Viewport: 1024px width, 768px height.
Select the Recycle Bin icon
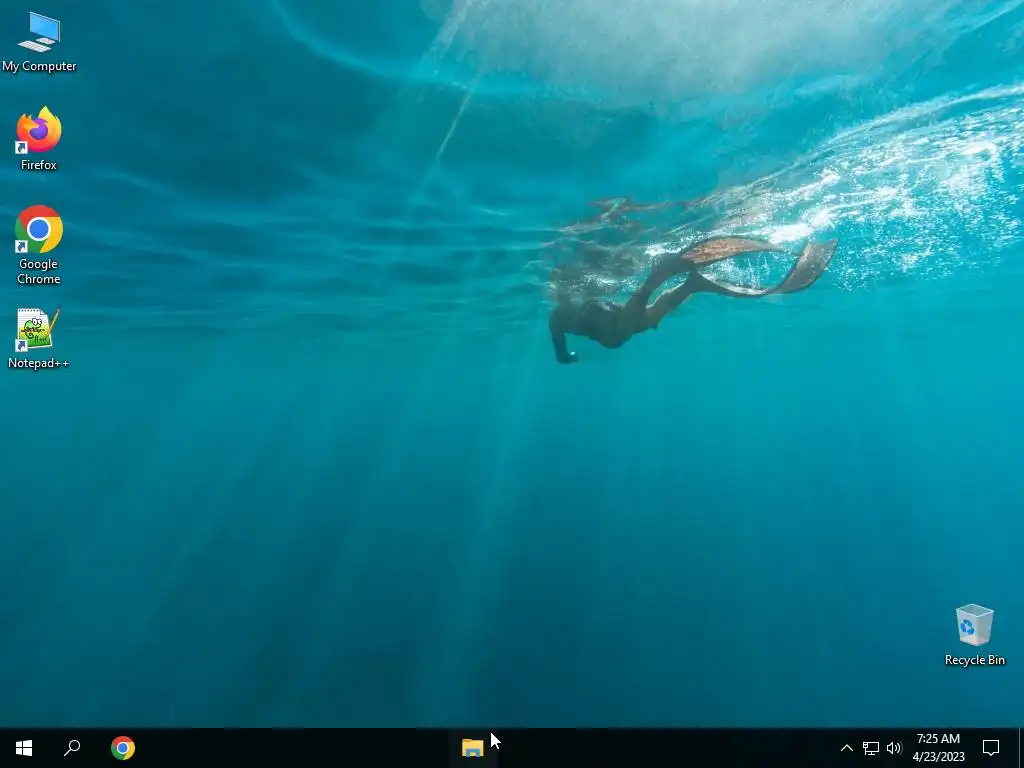(974, 635)
